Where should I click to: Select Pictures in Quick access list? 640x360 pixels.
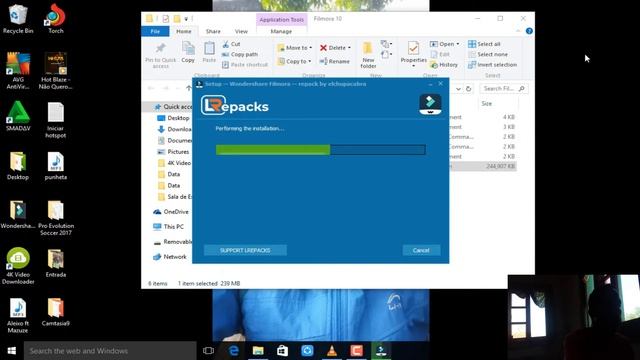click(x=174, y=152)
